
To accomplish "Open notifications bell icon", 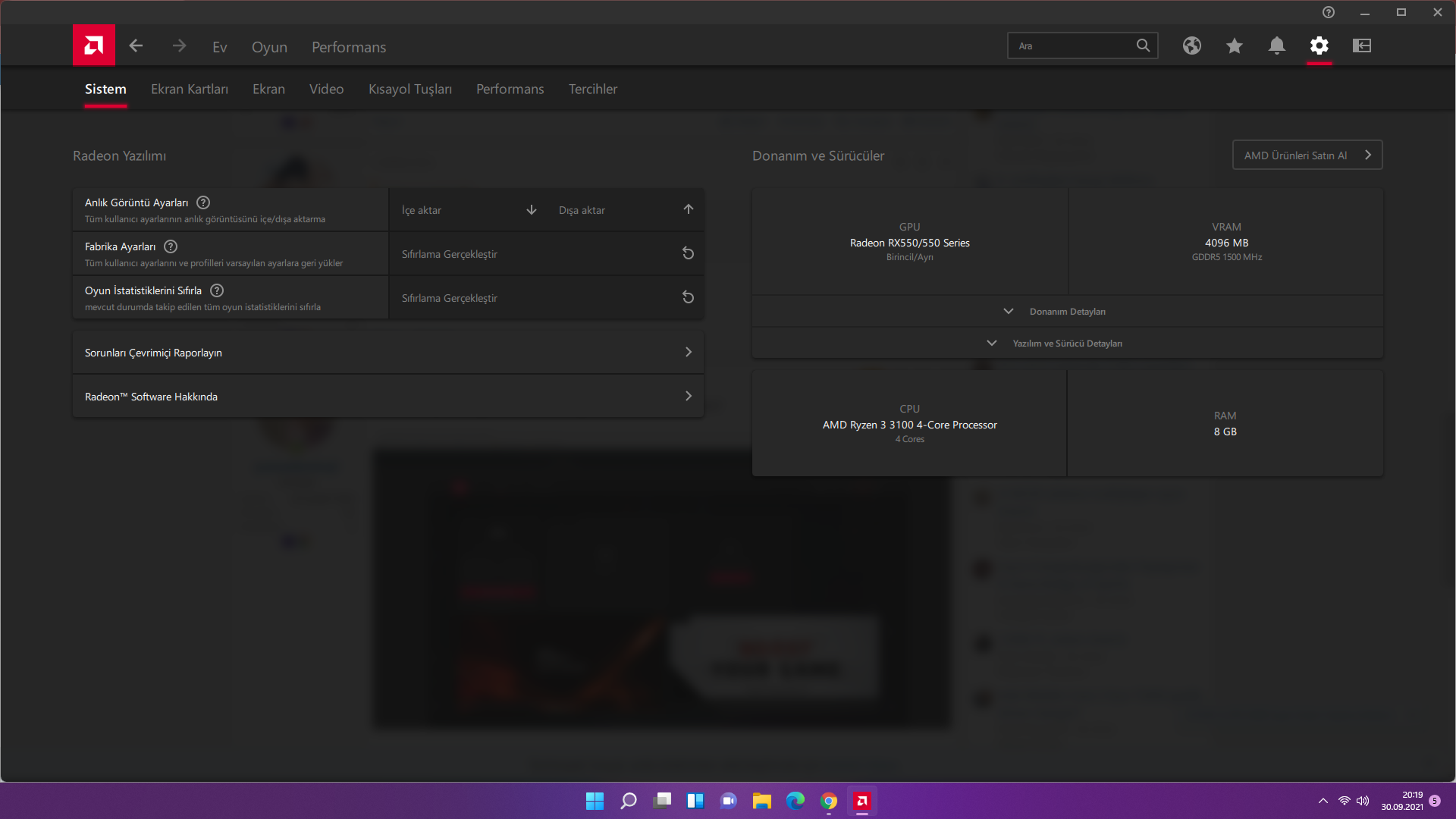I will click(x=1276, y=45).
